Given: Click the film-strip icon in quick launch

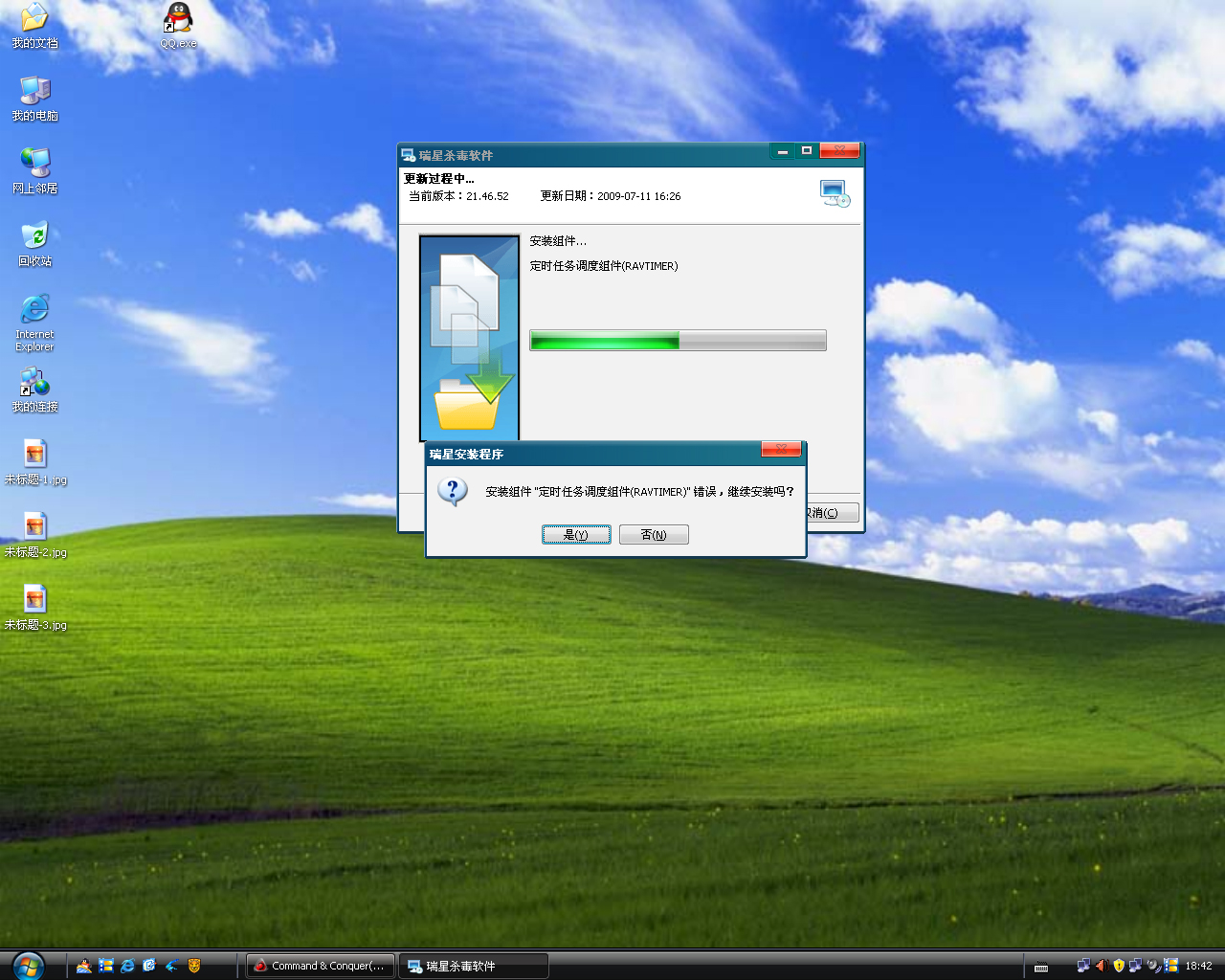Looking at the screenshot, I should [106, 966].
